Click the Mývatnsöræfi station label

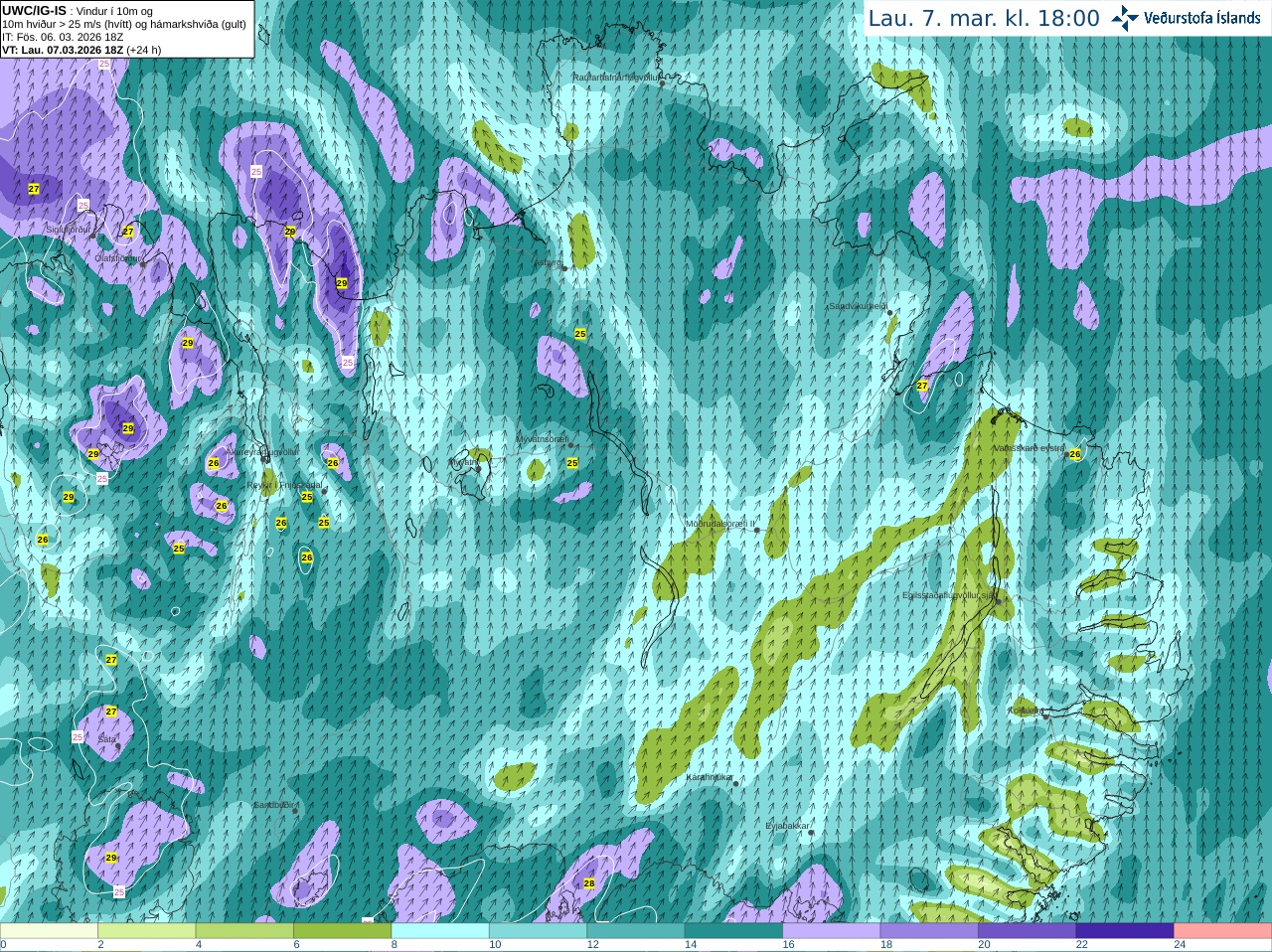(542, 439)
